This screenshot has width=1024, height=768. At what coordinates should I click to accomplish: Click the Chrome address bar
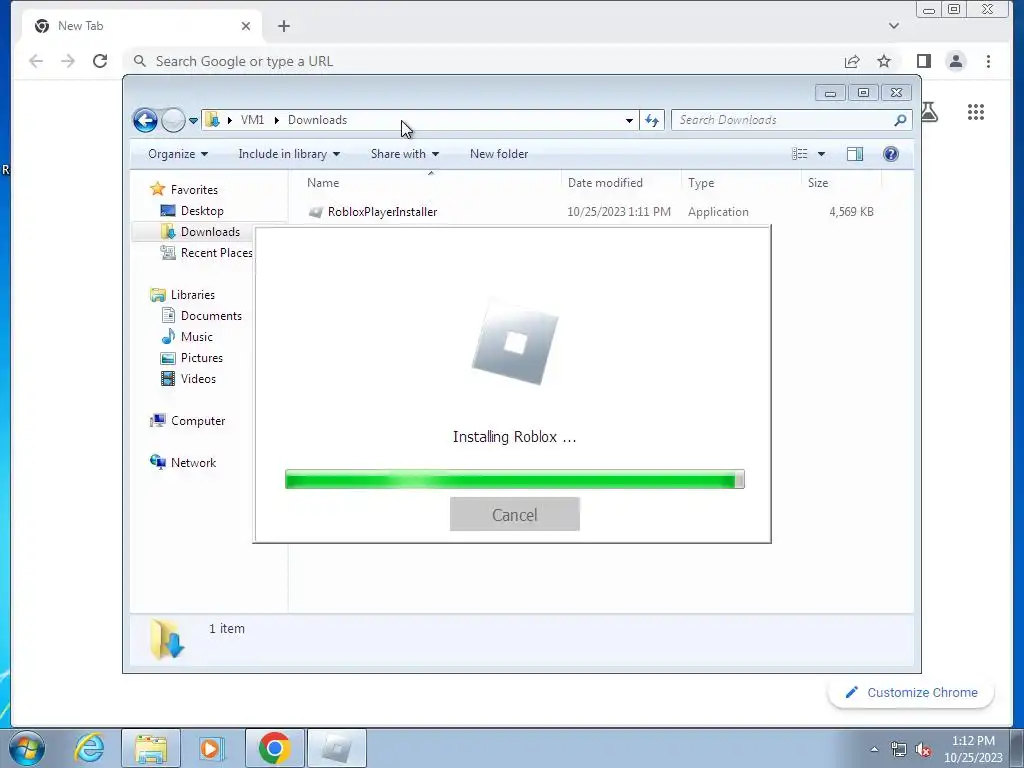point(483,61)
